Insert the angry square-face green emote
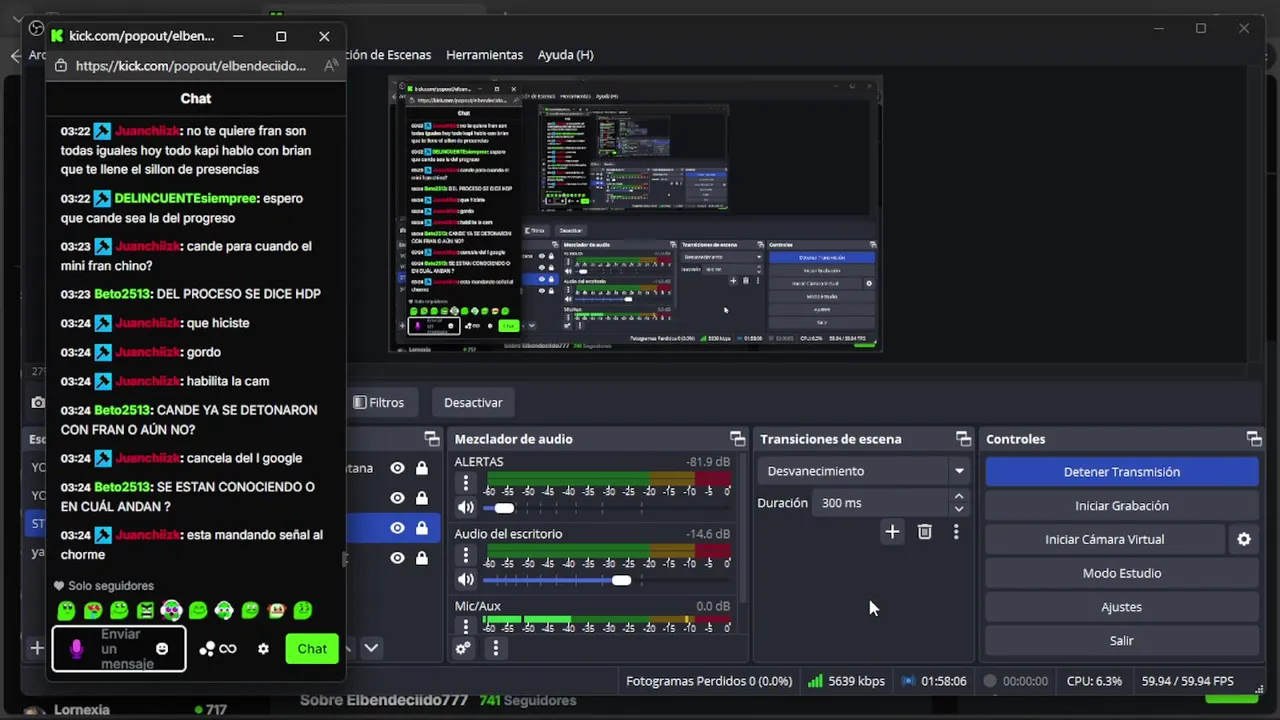 point(146,610)
